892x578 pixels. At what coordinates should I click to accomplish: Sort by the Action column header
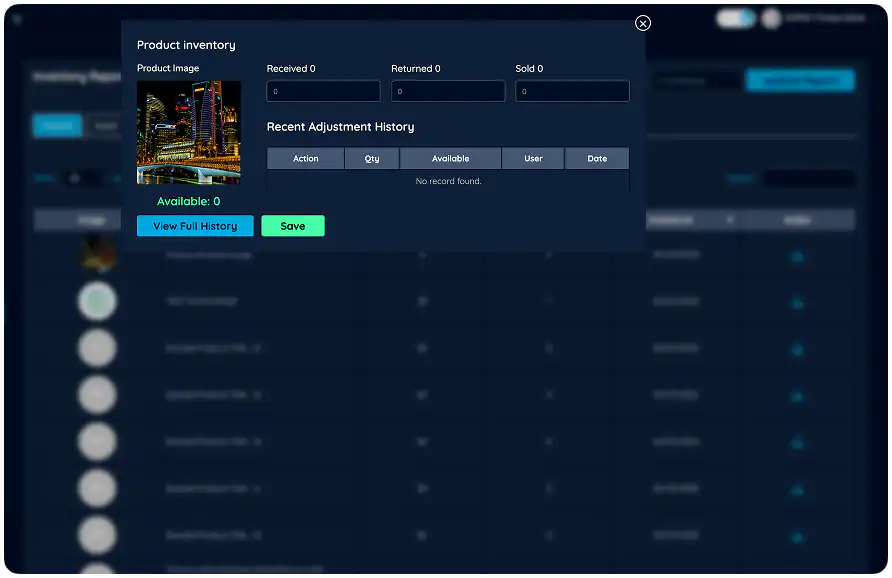(305, 158)
